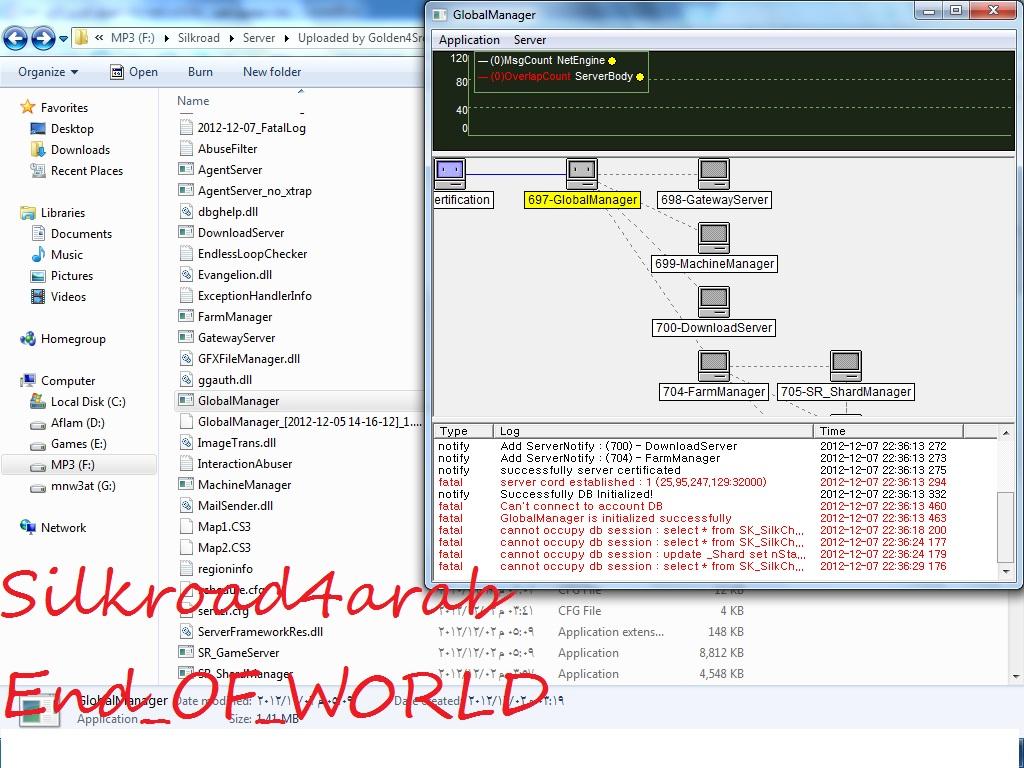Click Open in the Explorer toolbar

pyautogui.click(x=134, y=72)
